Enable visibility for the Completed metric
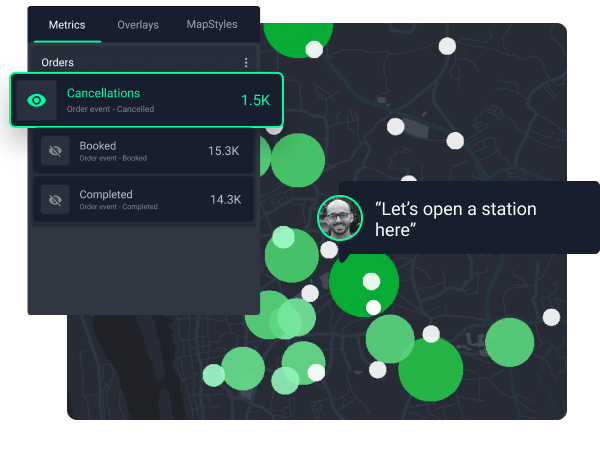 pos(55,200)
